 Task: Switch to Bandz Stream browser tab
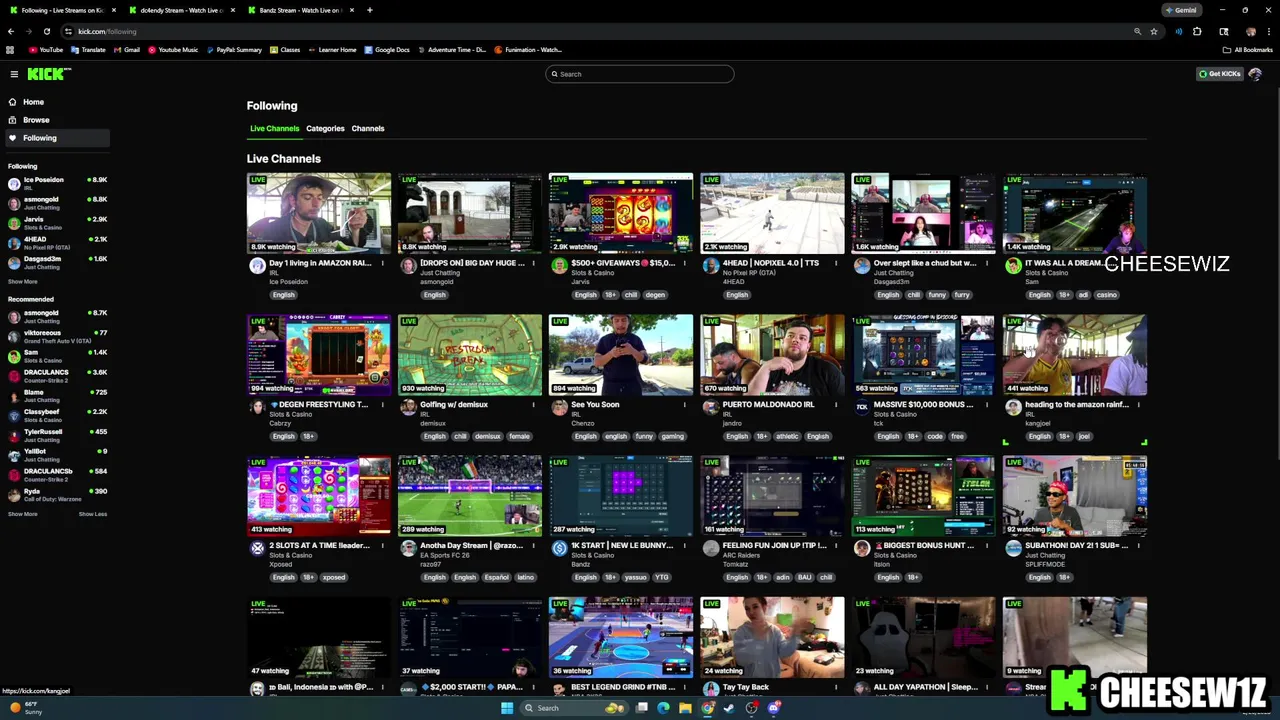pos(300,10)
